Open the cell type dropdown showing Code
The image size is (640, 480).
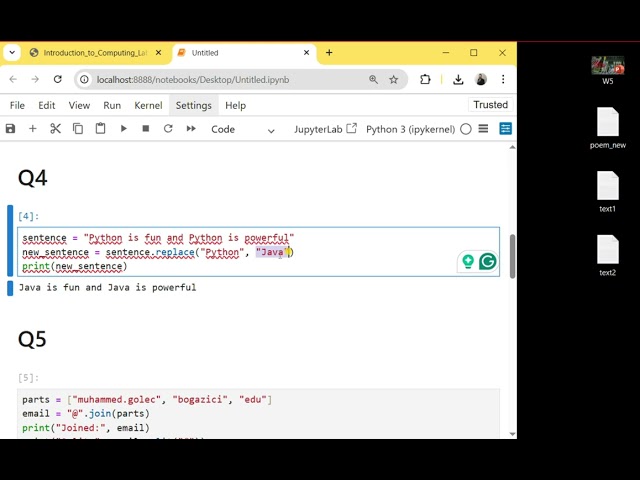(242, 129)
